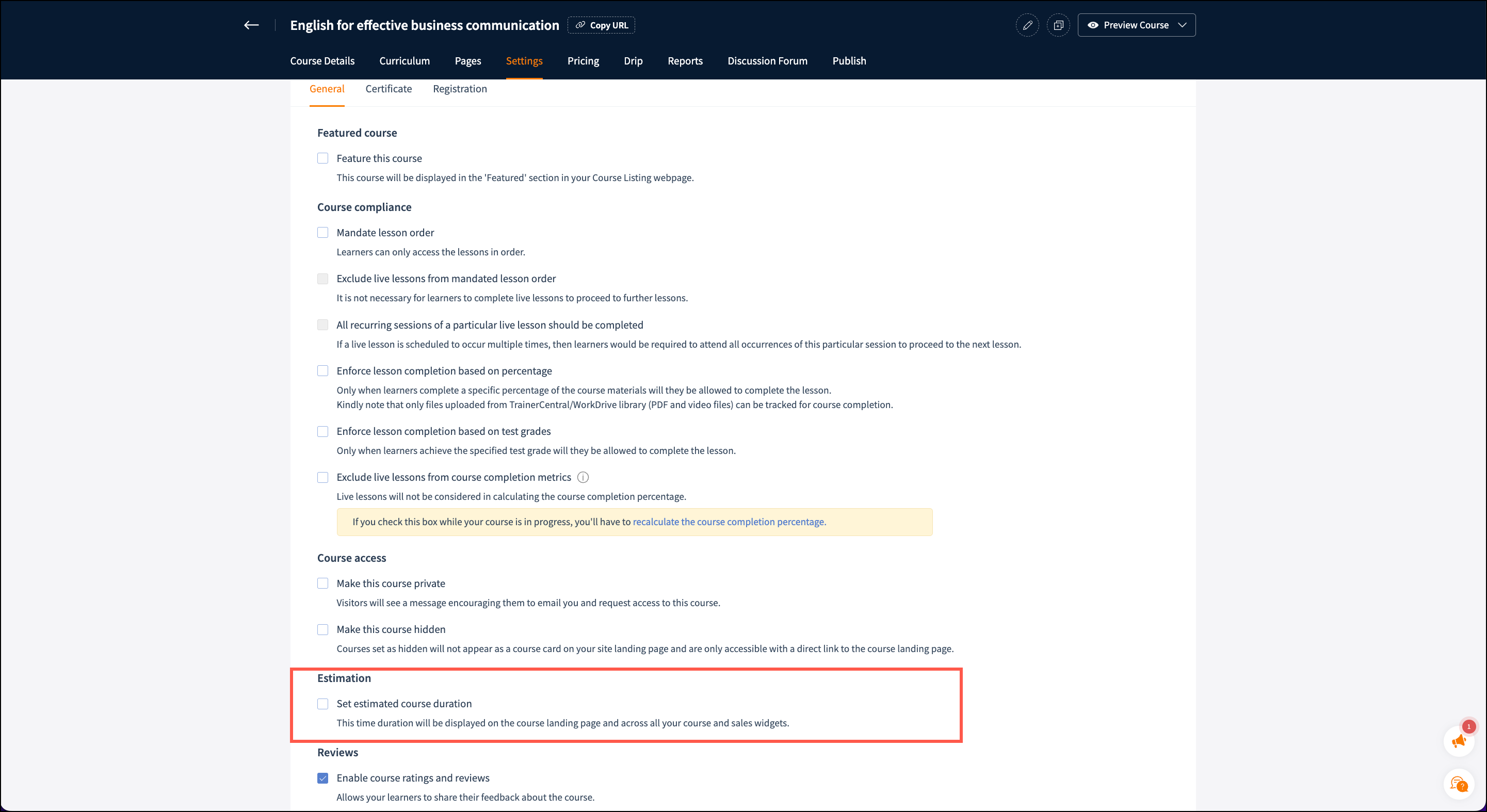Viewport: 1487px width, 812px height.
Task: Click the pencil edit icon
Action: click(x=1027, y=25)
